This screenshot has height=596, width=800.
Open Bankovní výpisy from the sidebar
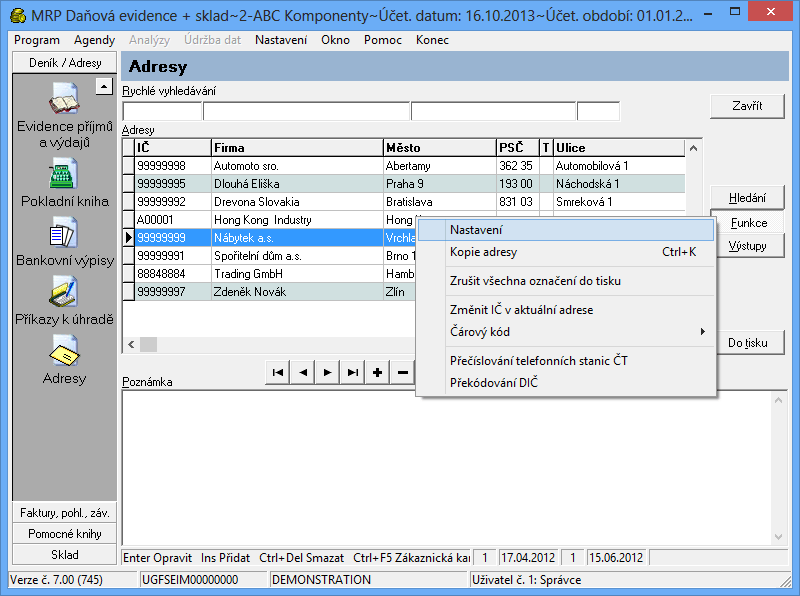coord(64,234)
